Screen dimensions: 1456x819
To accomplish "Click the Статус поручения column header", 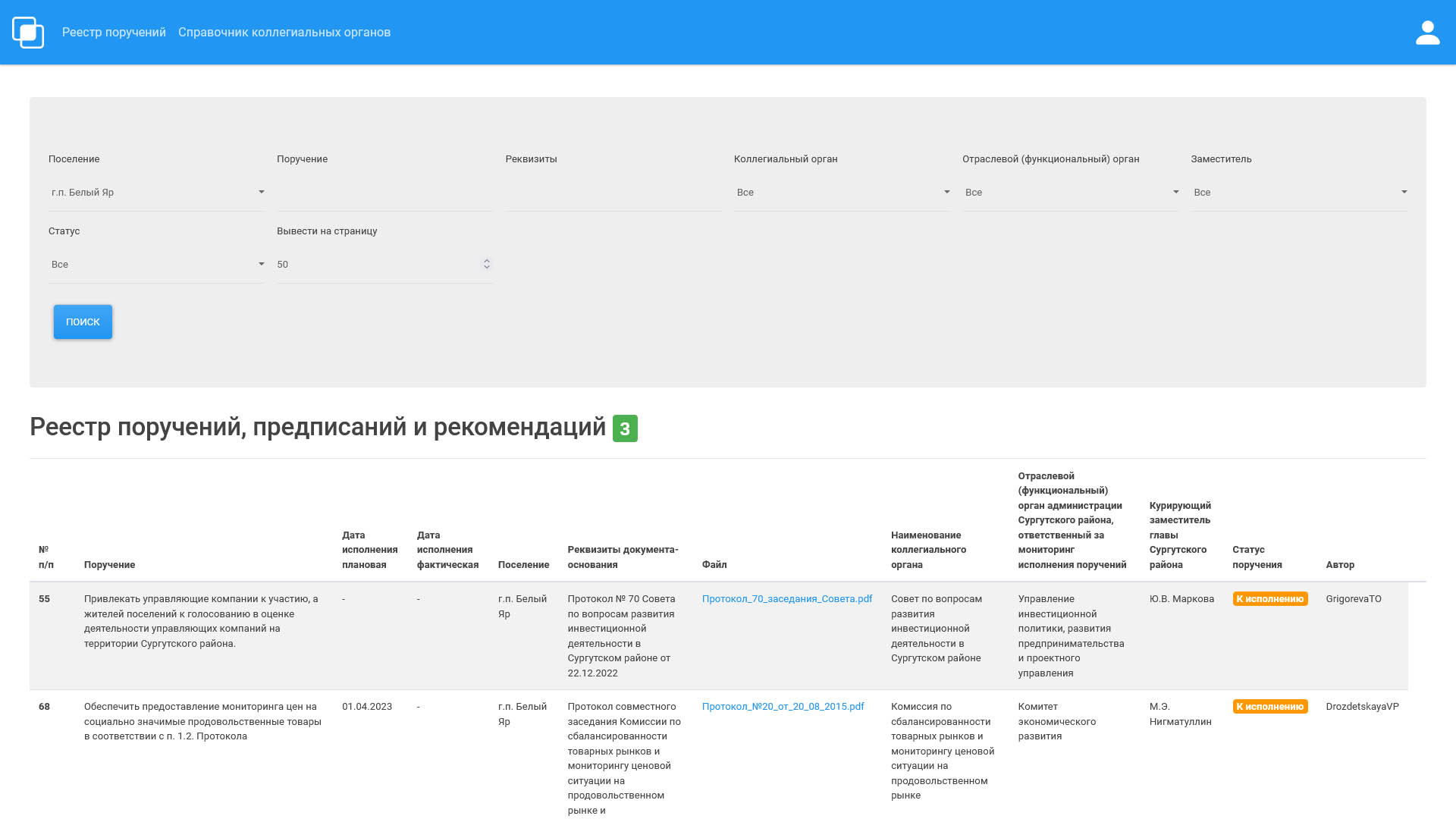I will click(1257, 557).
